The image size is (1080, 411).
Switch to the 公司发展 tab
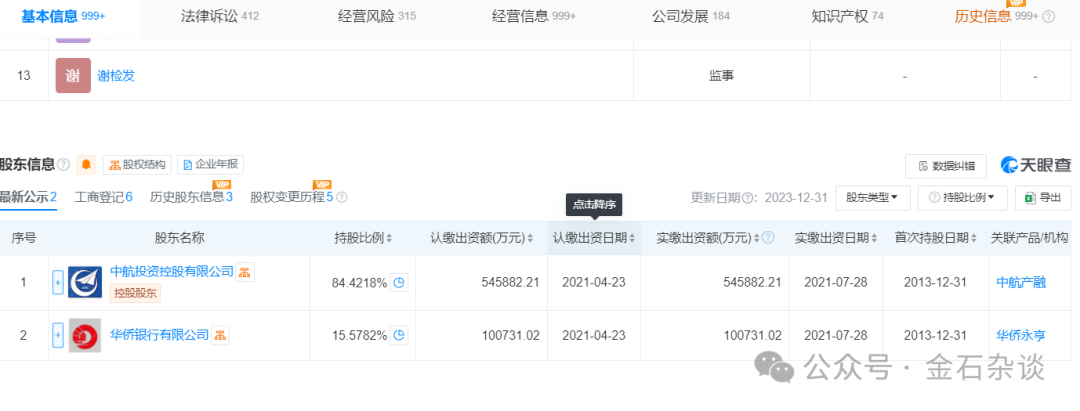click(x=691, y=17)
